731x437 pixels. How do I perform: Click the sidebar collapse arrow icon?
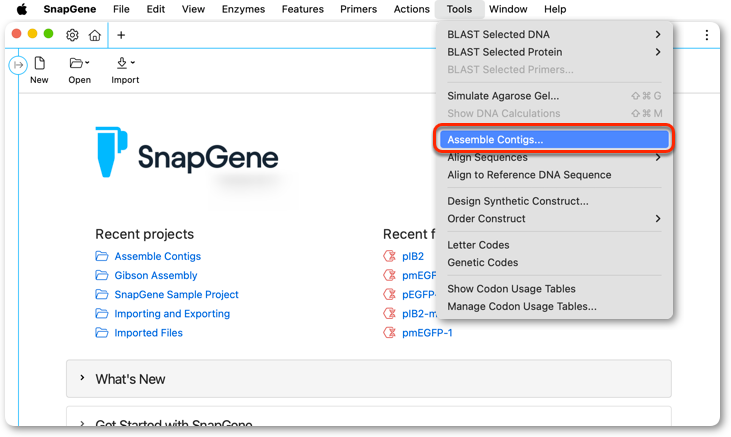click(x=18, y=65)
